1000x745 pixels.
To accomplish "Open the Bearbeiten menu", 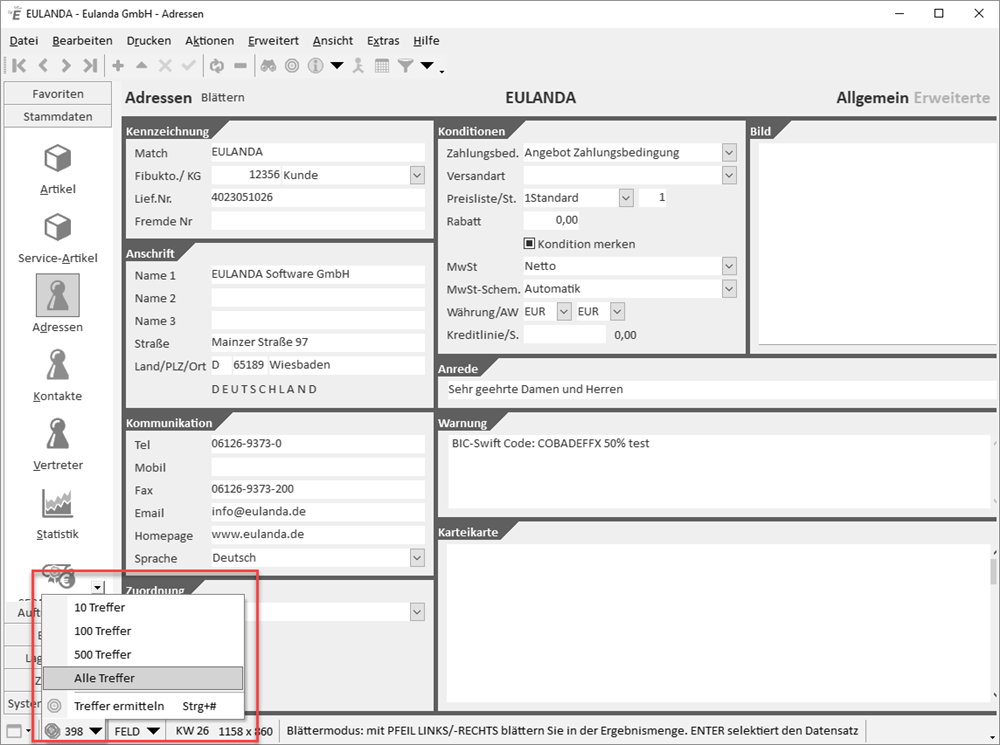I will point(82,40).
